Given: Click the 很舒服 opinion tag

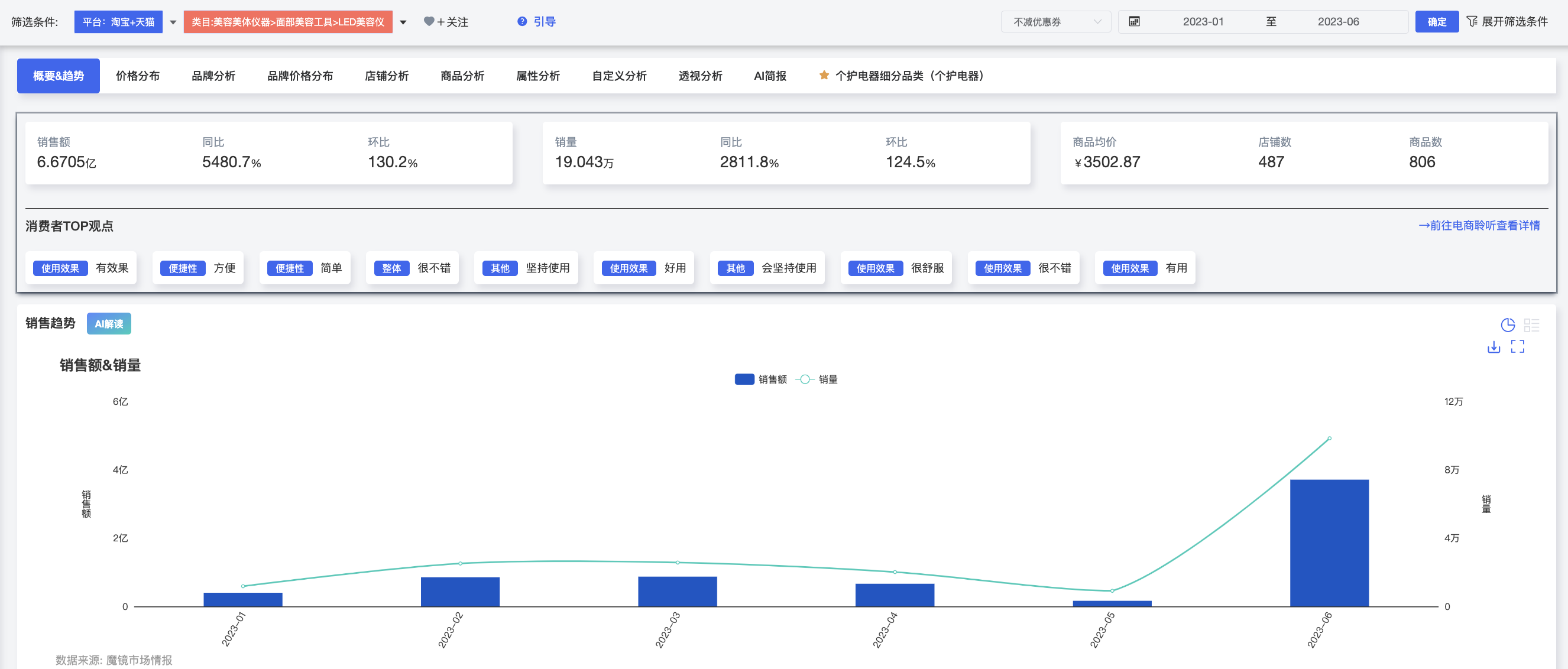Looking at the screenshot, I should 896,268.
